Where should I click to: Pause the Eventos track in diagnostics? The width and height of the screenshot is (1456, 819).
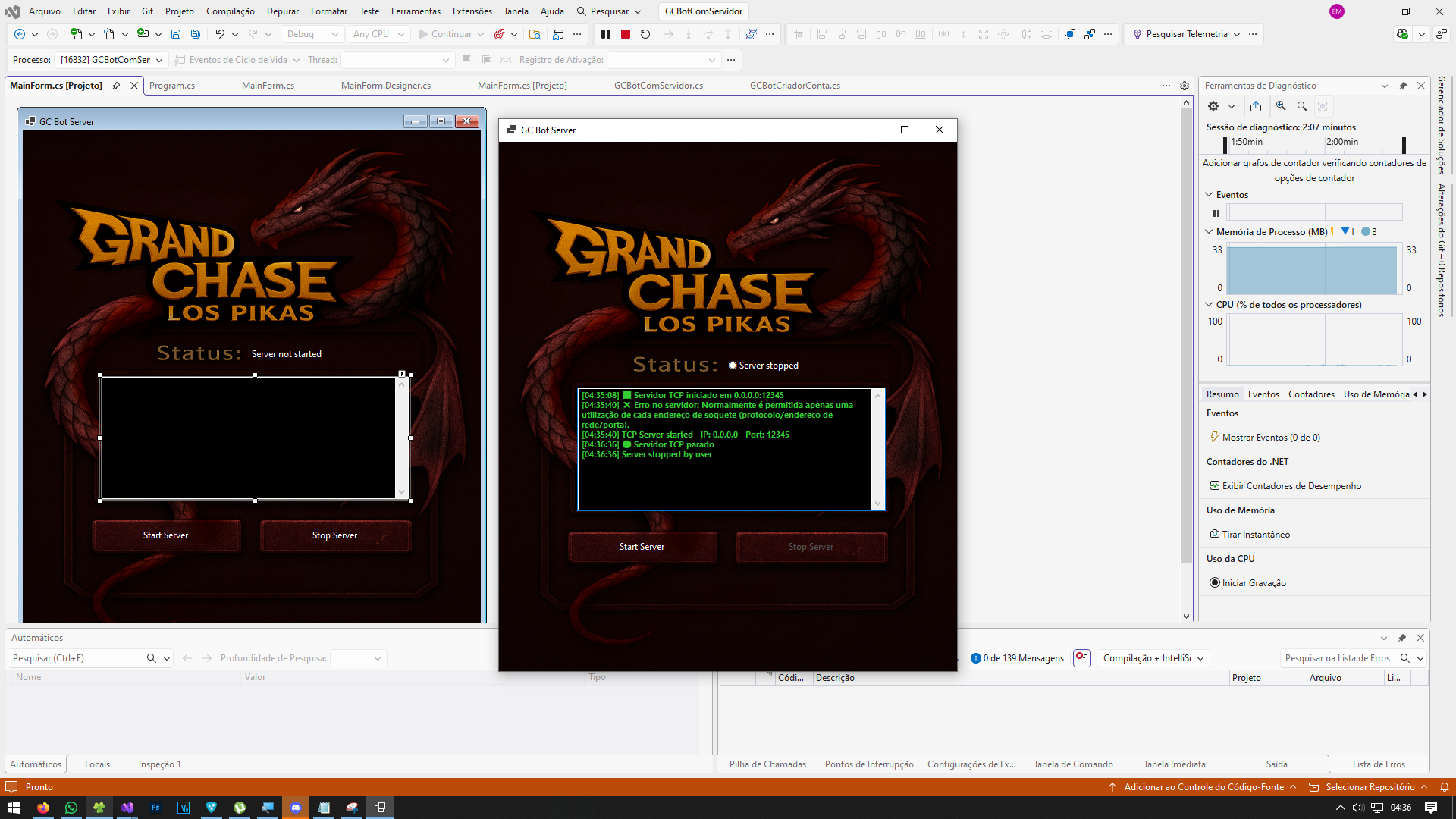1216,213
